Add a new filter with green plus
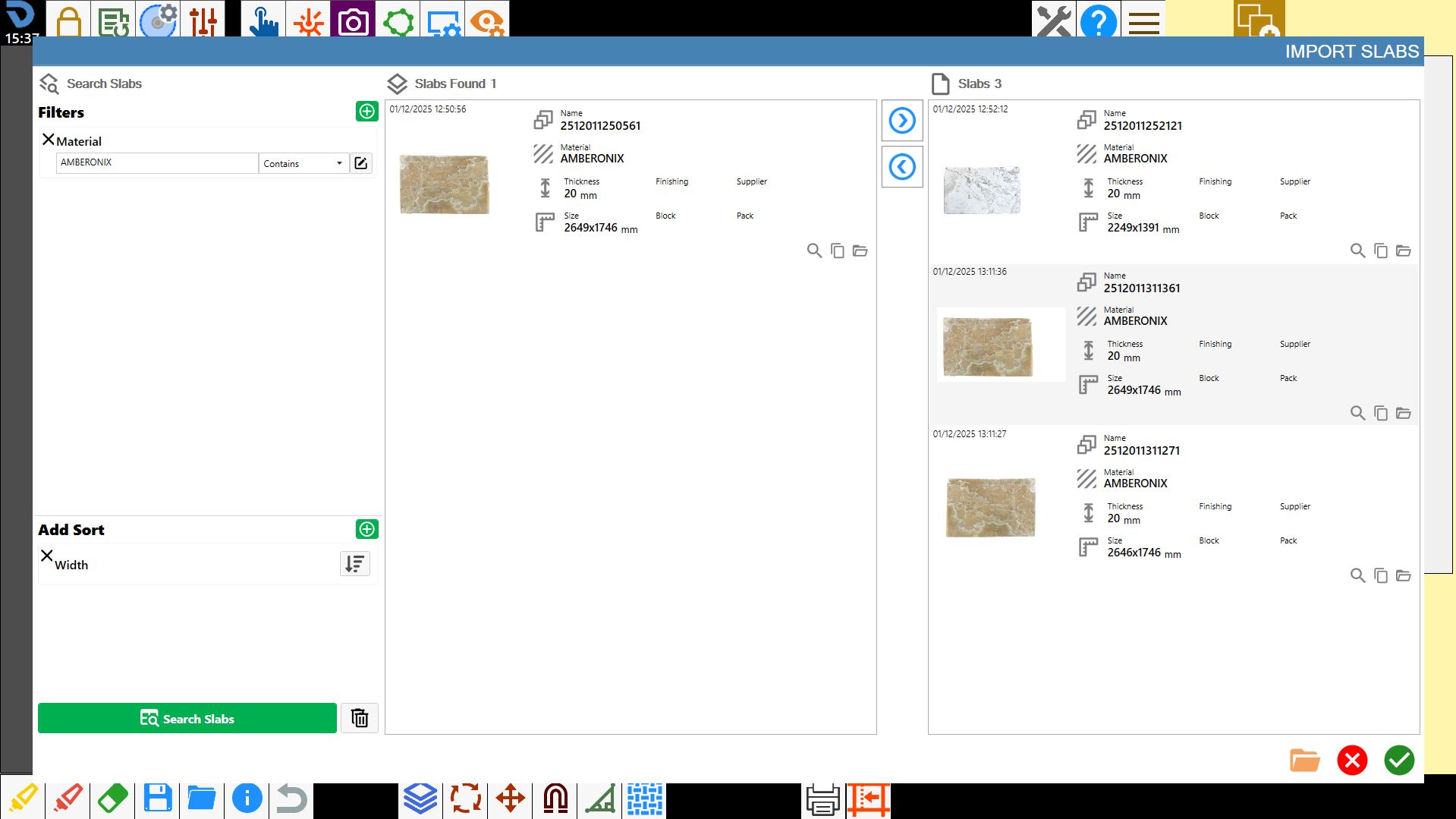The width and height of the screenshot is (1456, 819). coord(367,112)
